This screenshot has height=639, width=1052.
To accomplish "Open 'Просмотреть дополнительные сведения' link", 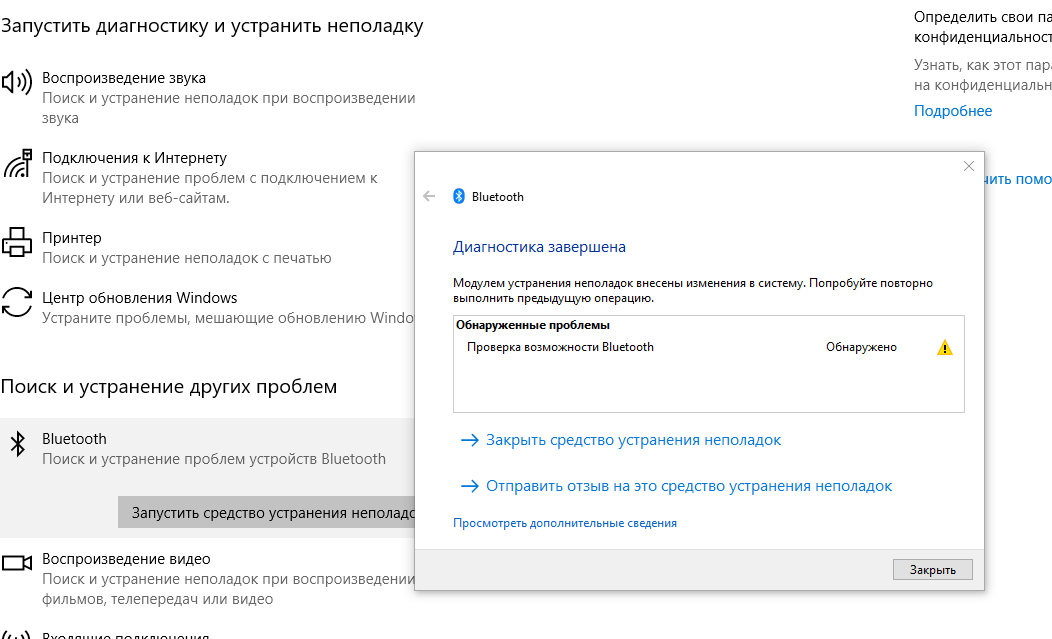I will click(565, 523).
